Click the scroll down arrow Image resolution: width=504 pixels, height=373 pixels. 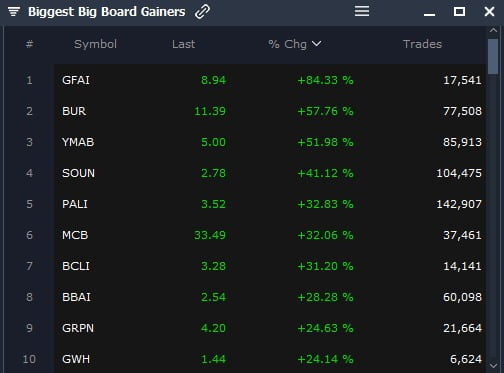coord(493,366)
